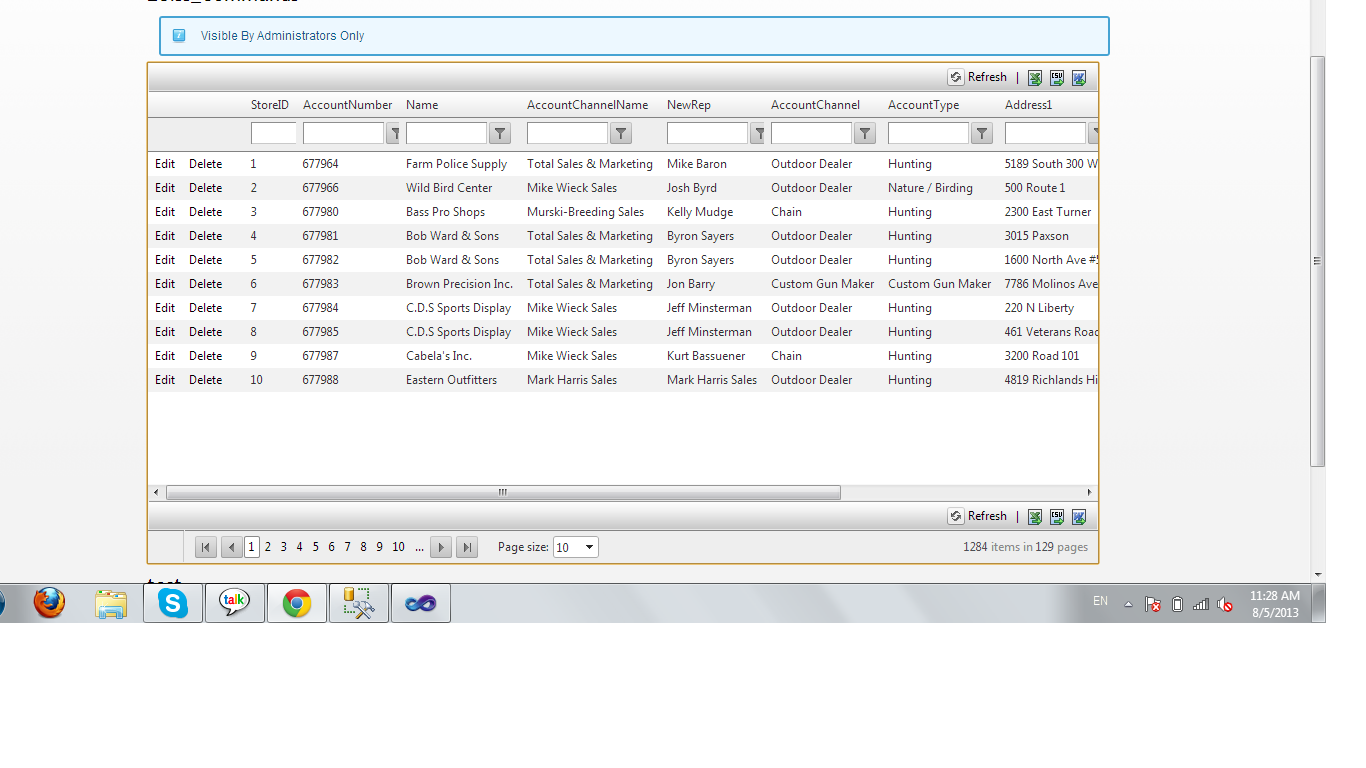
Task: Edit the row with AccountNumber 677981
Action: pos(165,236)
